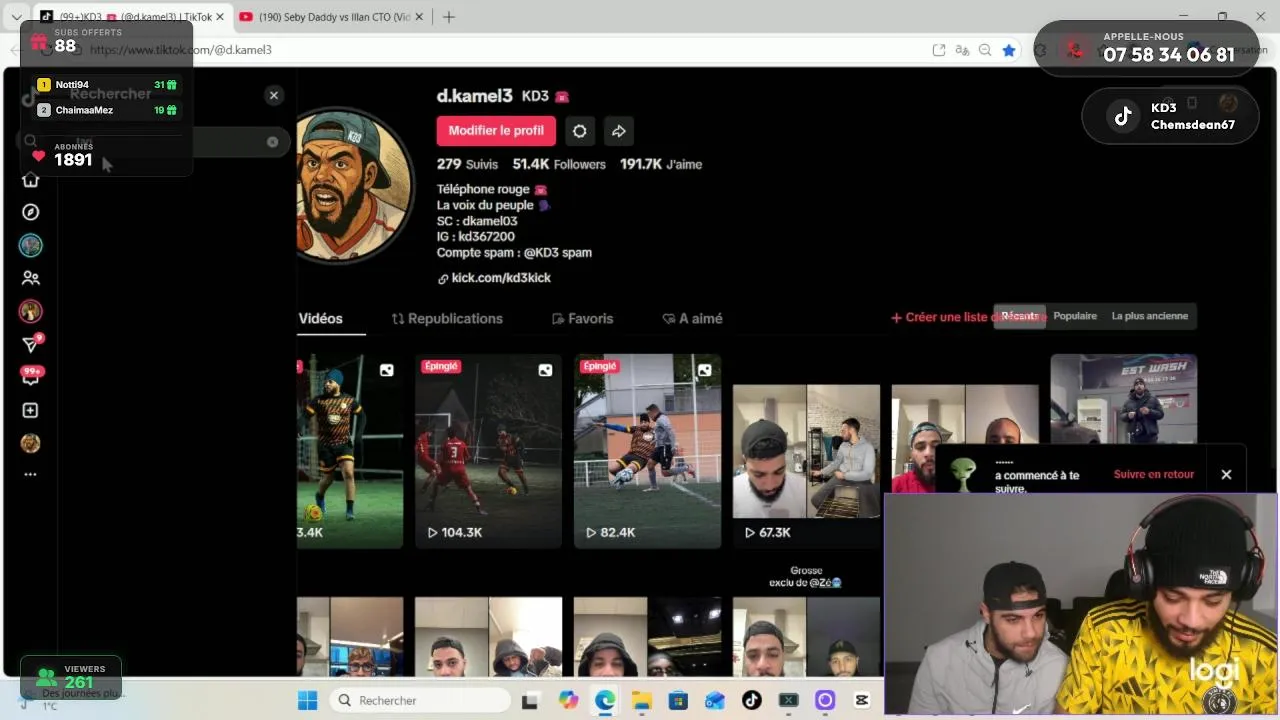Open the TikTok app on the taskbar

751,700
